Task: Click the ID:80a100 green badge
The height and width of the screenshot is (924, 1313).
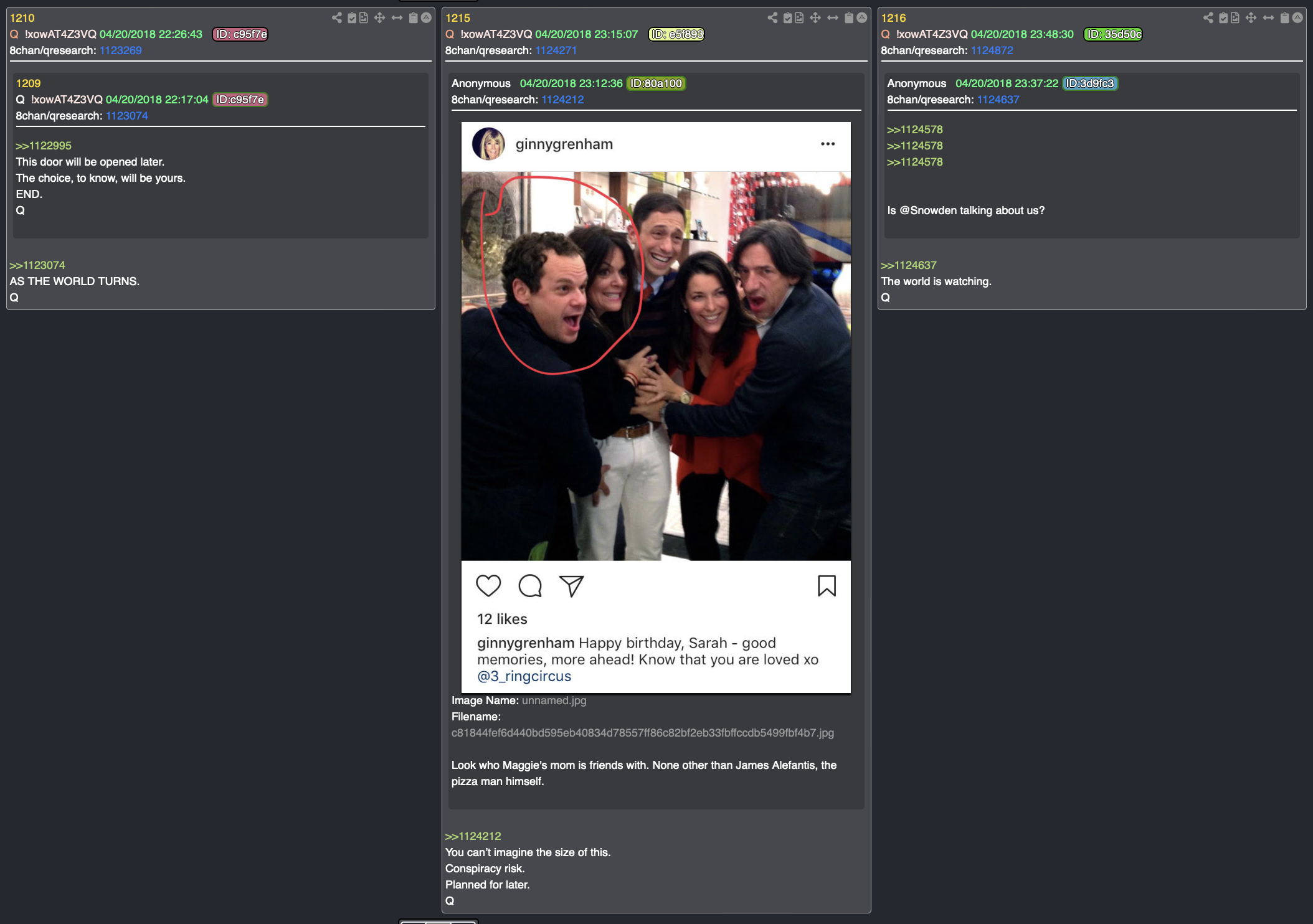Action: (x=656, y=83)
